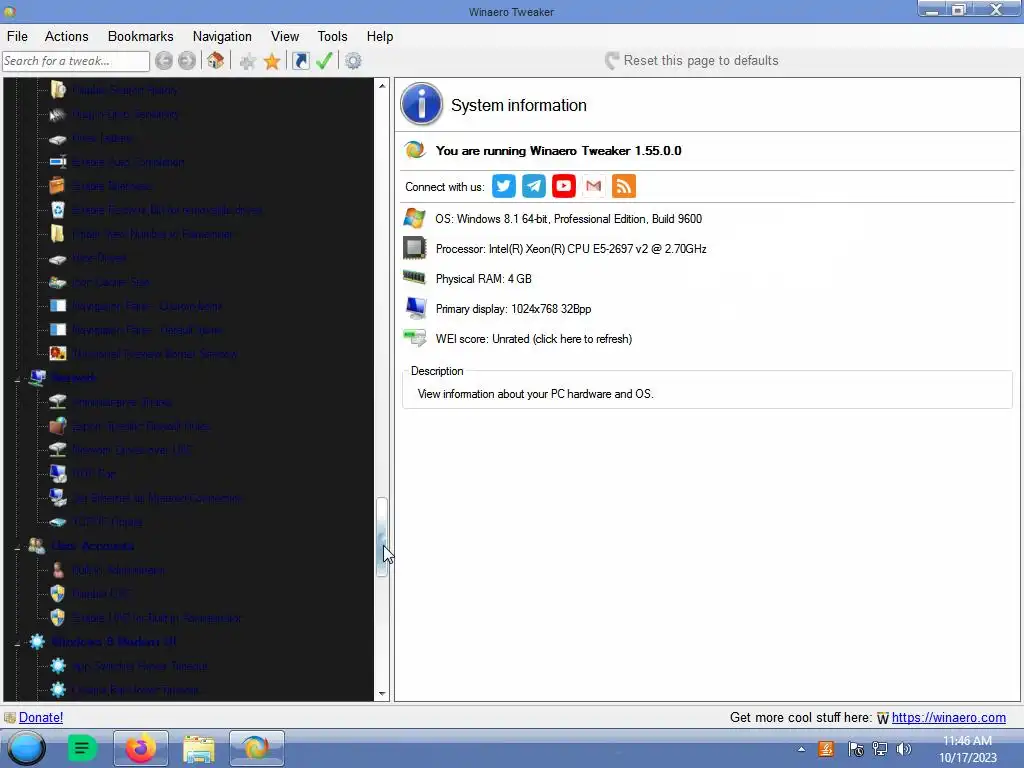The height and width of the screenshot is (768, 1024).
Task: Click the blue shortcut-arrow toolbar icon
Action: [300, 61]
